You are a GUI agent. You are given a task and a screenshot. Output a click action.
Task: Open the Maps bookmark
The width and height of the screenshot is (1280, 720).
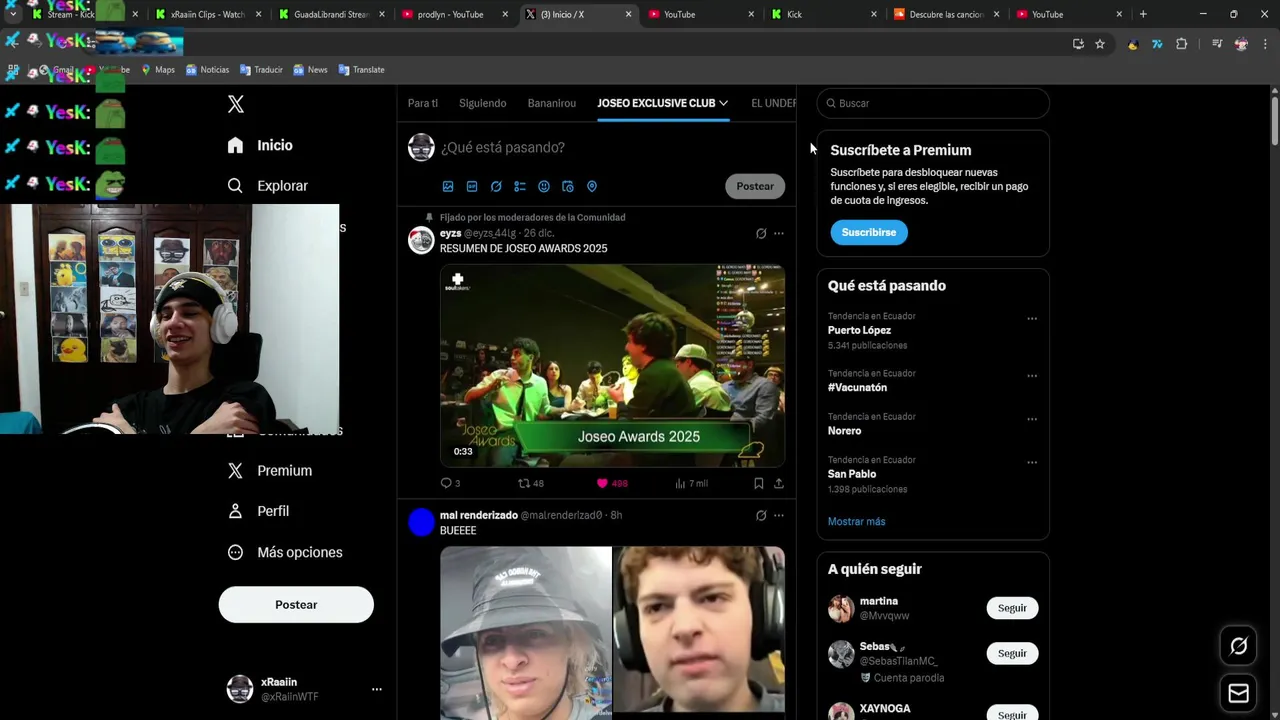[158, 70]
